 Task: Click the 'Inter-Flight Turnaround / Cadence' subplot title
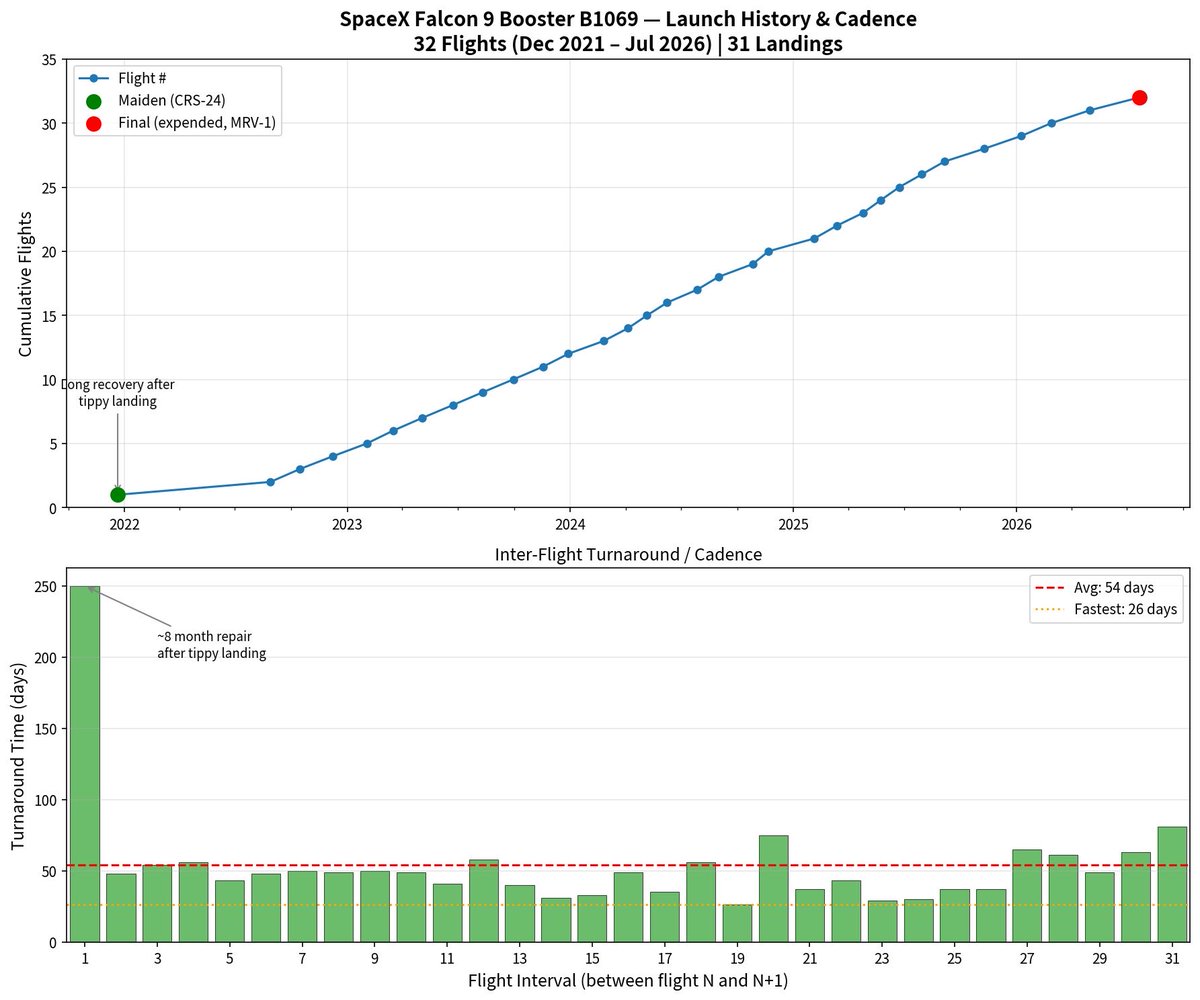tap(628, 555)
